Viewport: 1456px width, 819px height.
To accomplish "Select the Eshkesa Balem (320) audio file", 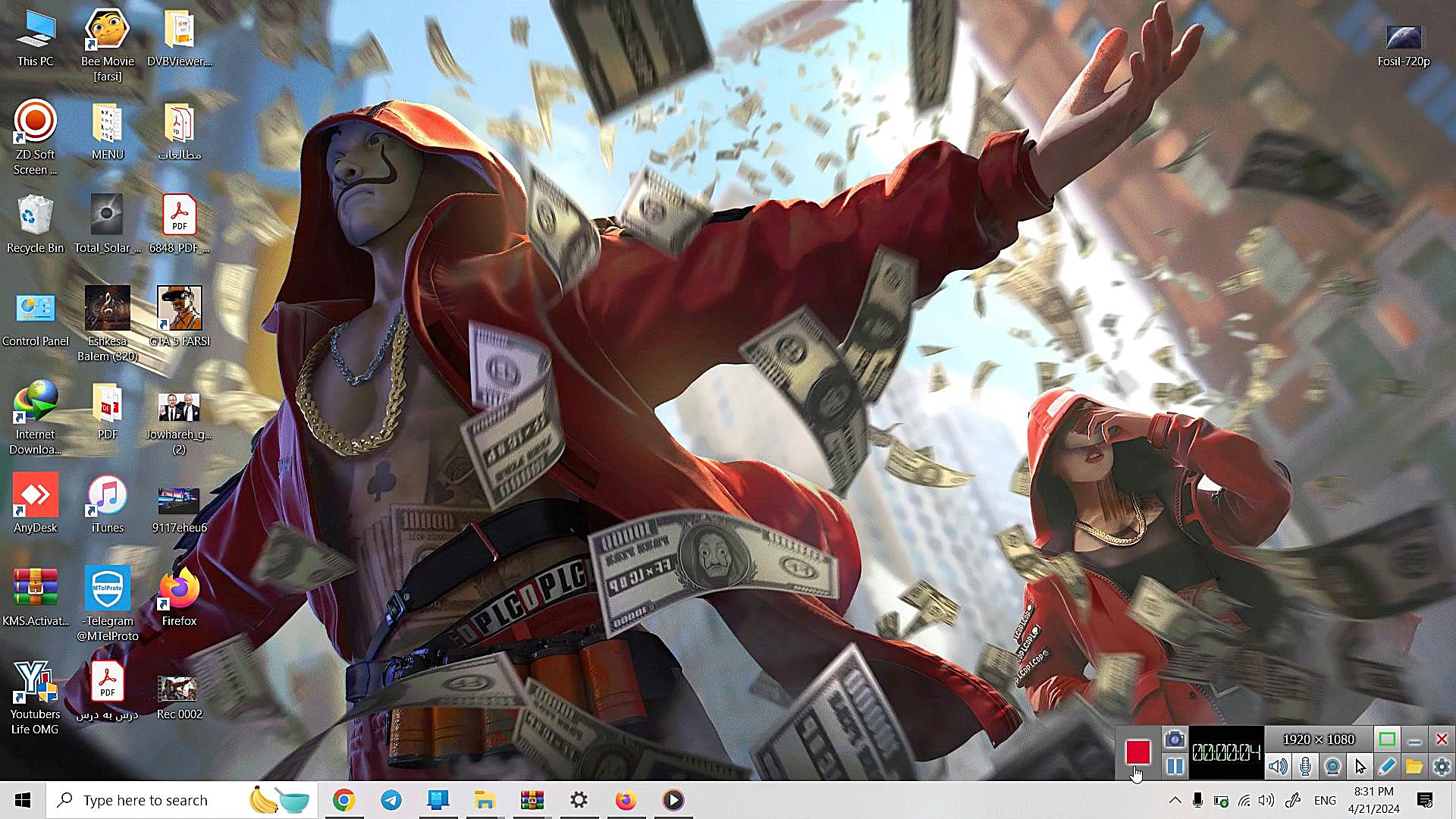I will [x=107, y=324].
